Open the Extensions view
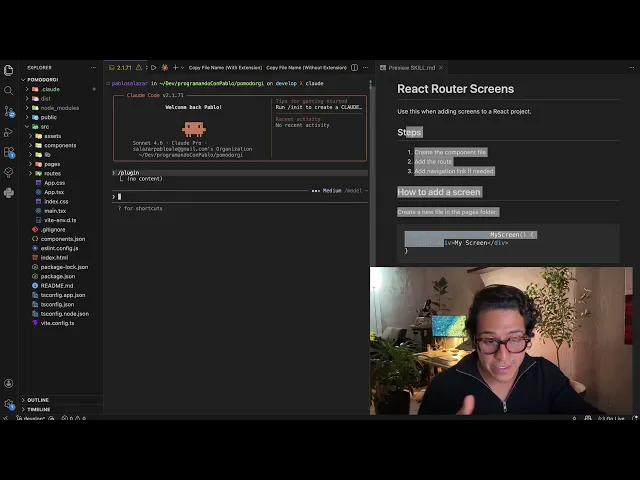The width and height of the screenshot is (640, 480). point(9,152)
